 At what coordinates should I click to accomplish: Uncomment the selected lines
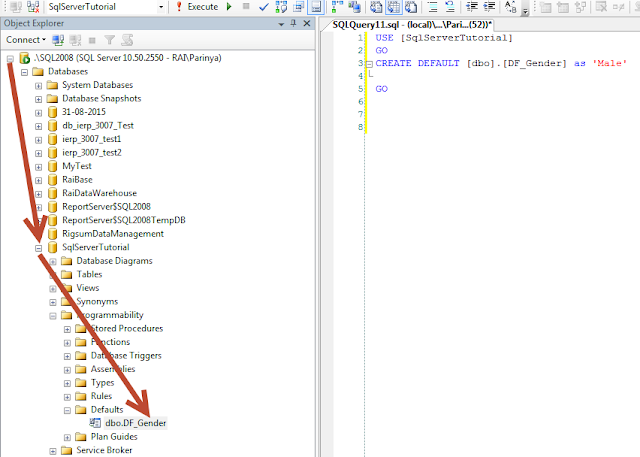450,7
